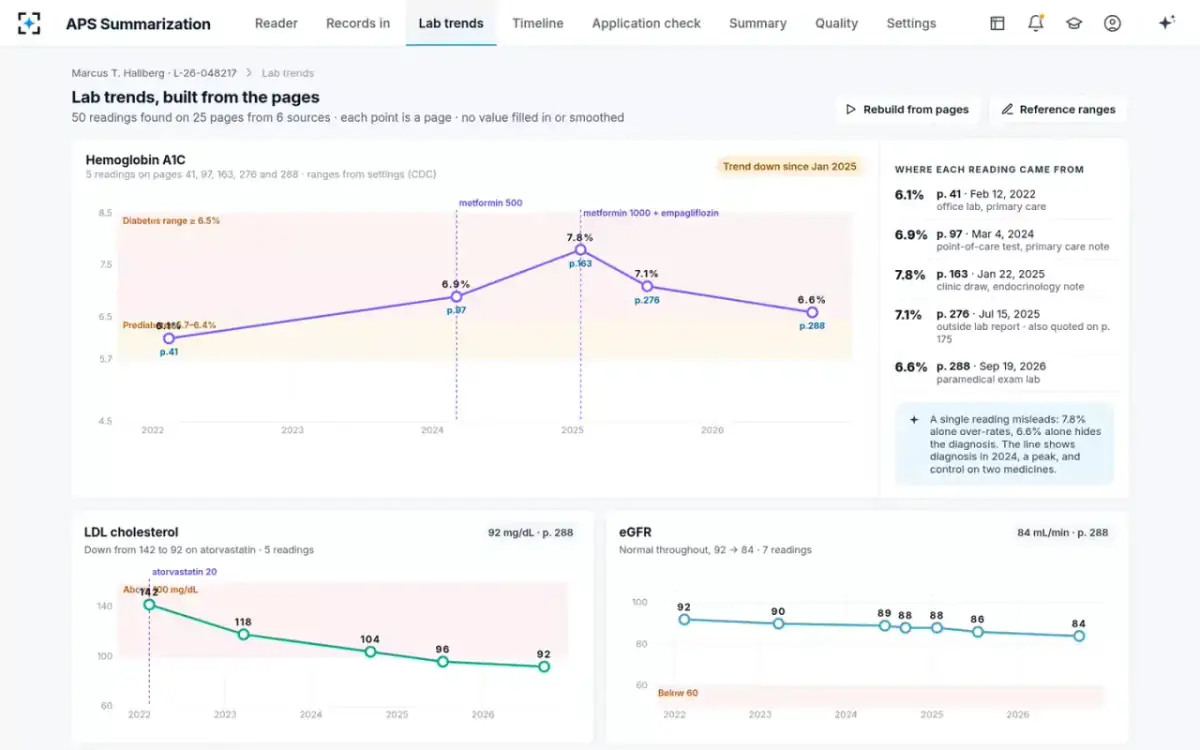Click the Hemoglobin A1C chart title
Screen dimensions: 1200x750
click(135, 160)
